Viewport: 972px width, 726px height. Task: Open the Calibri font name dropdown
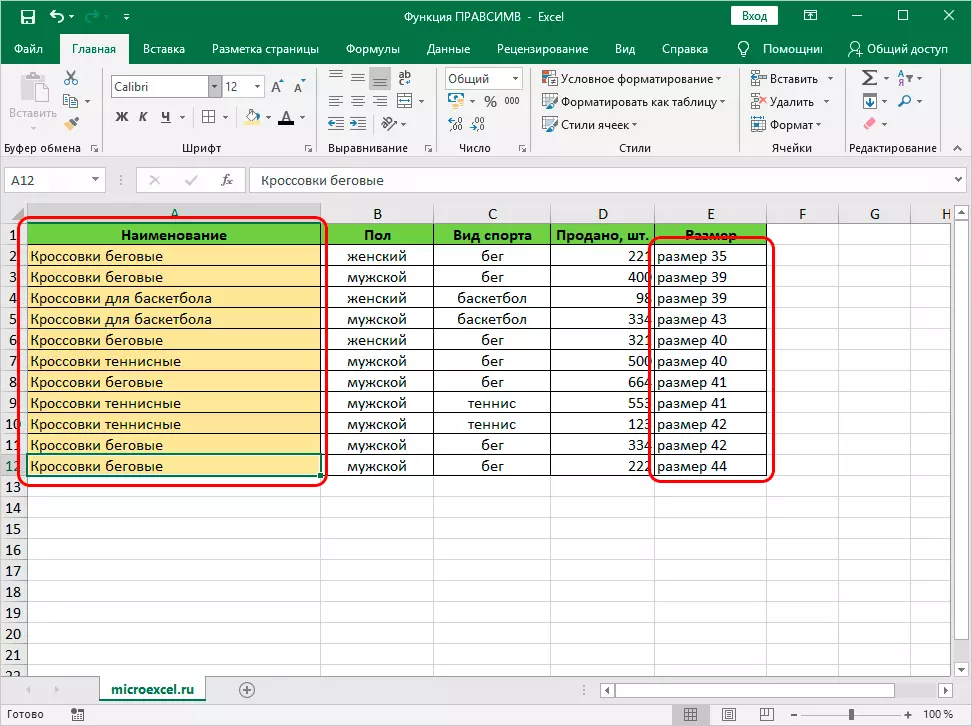[214, 87]
